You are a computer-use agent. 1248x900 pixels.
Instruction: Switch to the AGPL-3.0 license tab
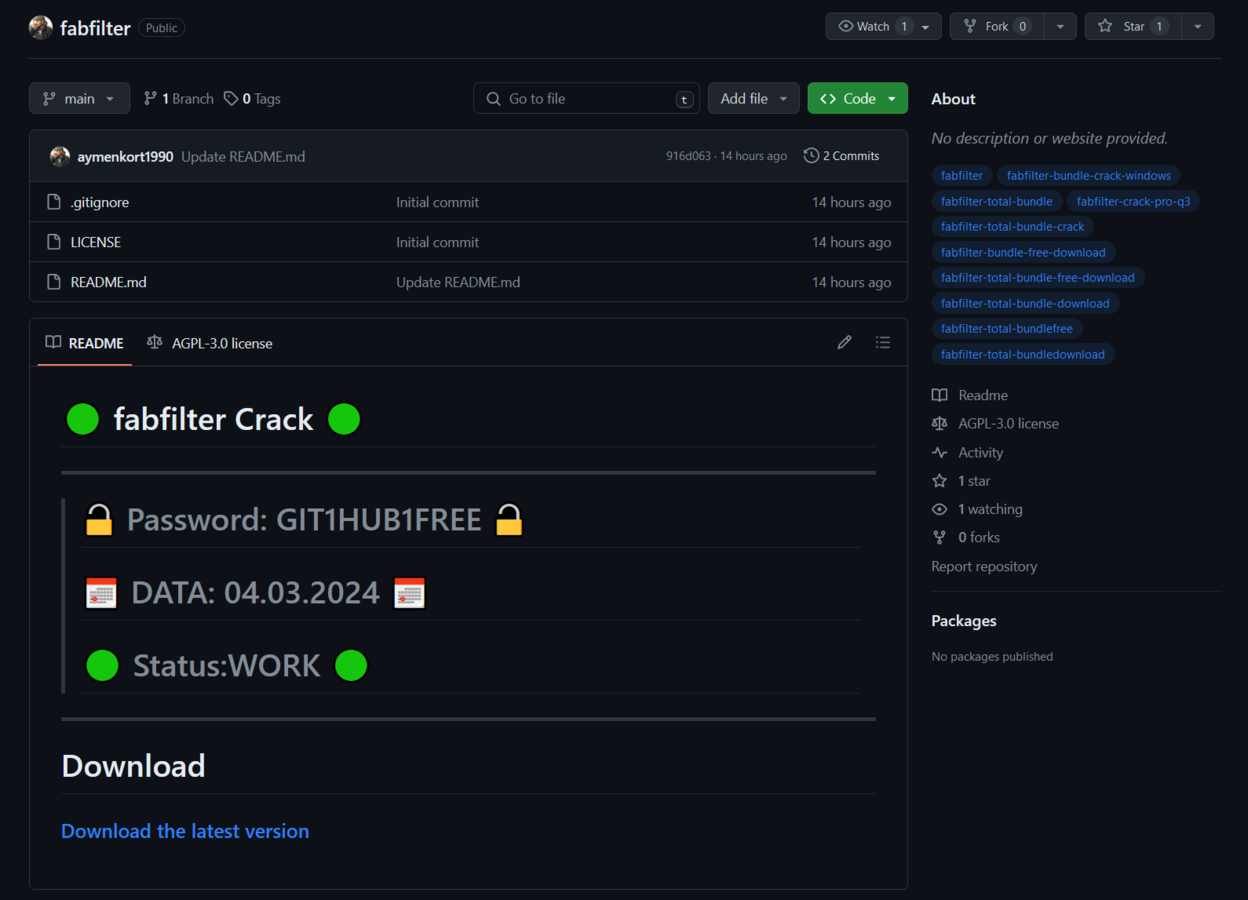pos(209,342)
